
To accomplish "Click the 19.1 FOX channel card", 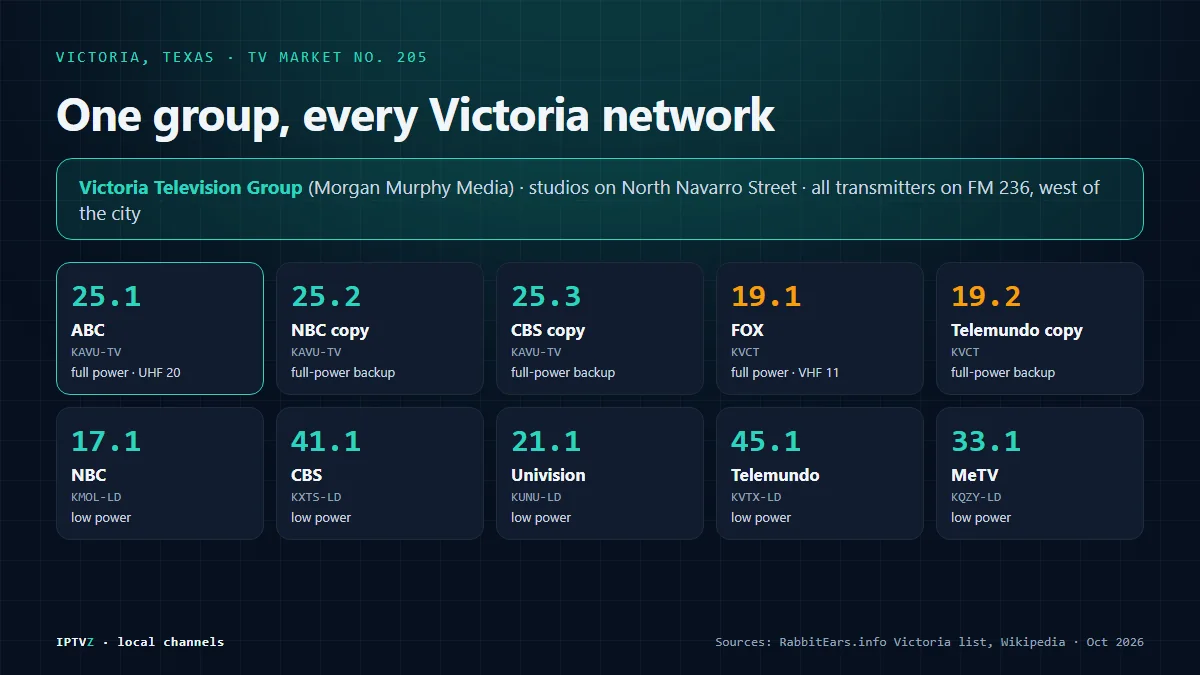I will tap(820, 328).
